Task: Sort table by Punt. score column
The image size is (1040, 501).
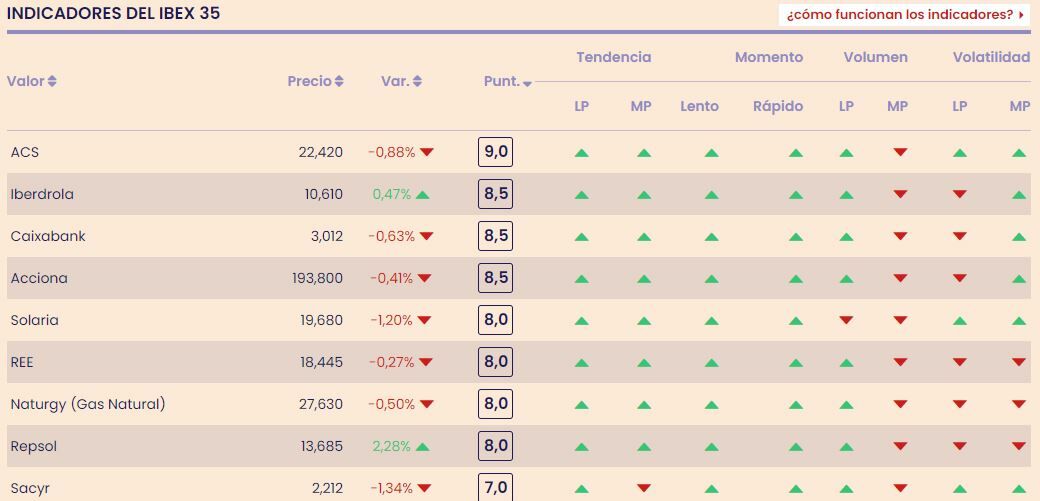Action: (x=507, y=82)
